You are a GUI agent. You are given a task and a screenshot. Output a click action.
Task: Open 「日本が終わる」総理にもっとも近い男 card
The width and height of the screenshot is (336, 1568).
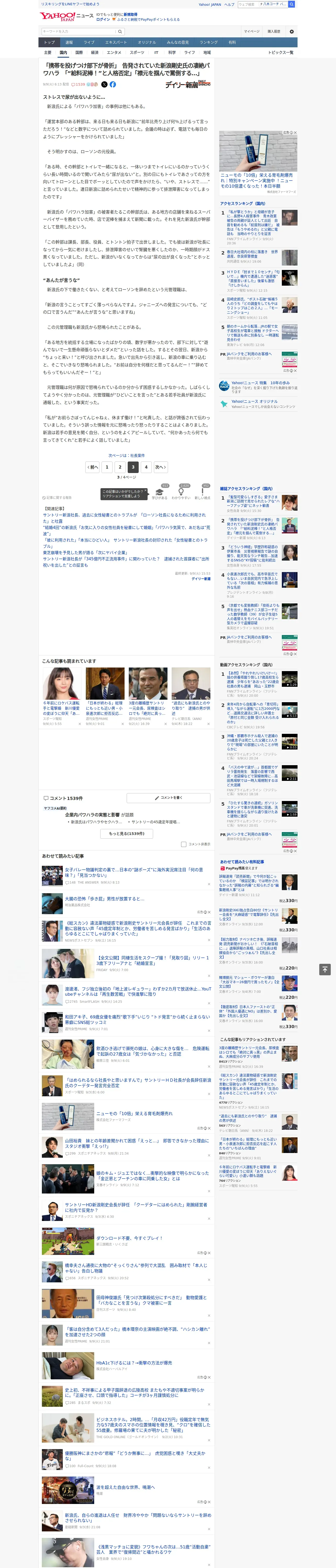(105, 696)
